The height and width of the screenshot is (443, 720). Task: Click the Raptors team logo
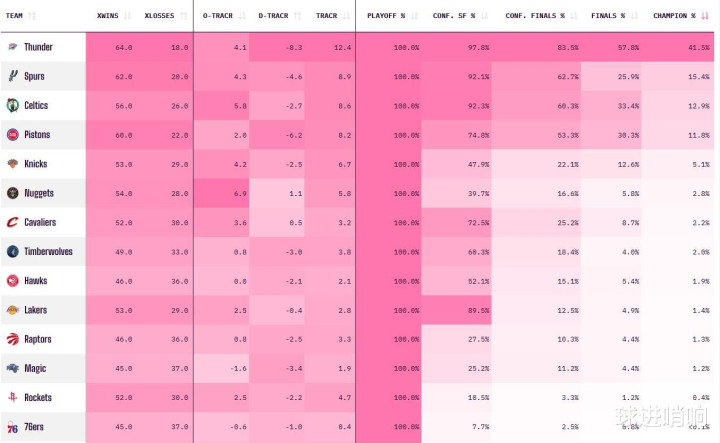click(x=12, y=340)
